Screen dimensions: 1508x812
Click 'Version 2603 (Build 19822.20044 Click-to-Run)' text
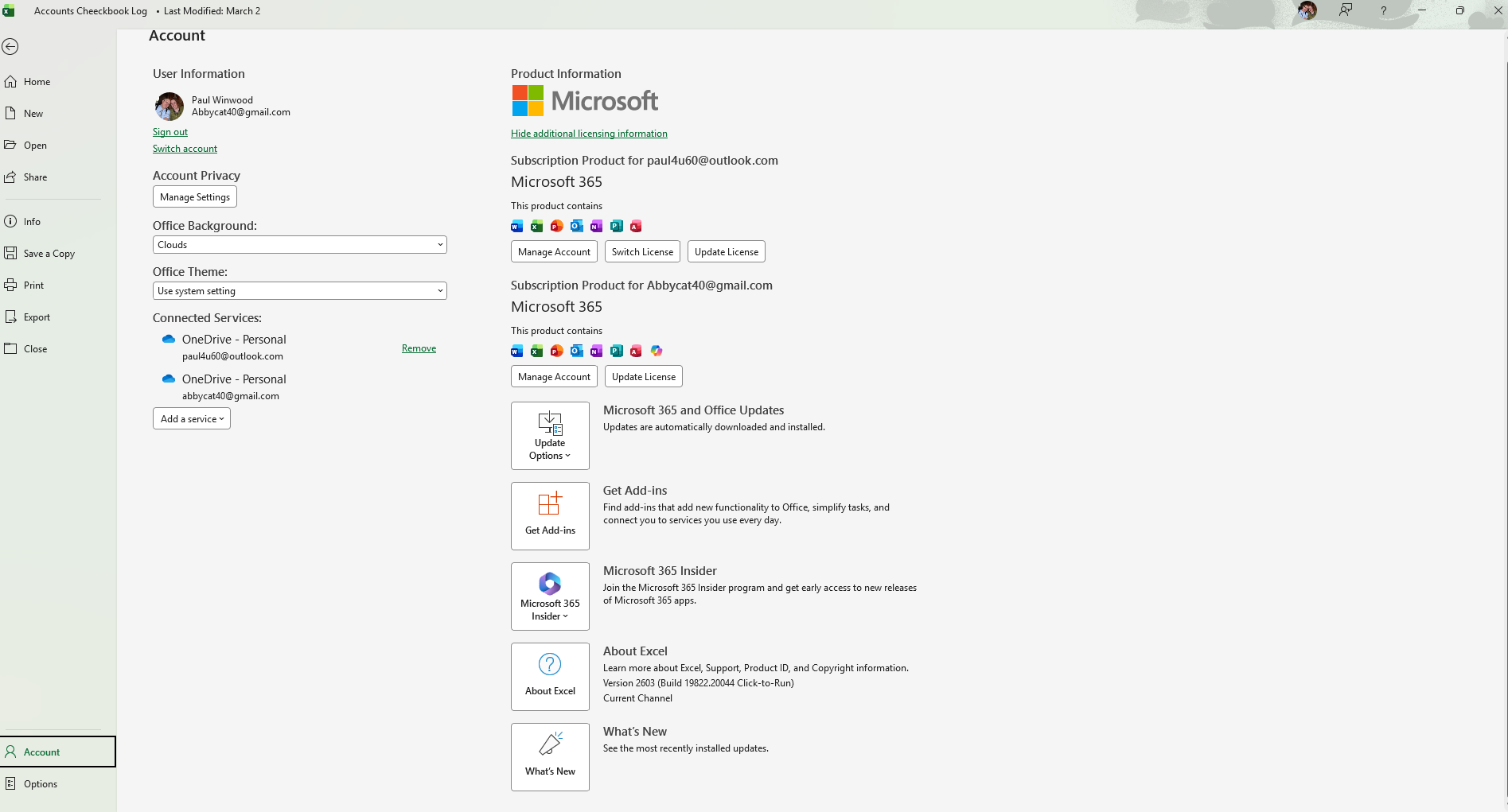(x=698, y=683)
